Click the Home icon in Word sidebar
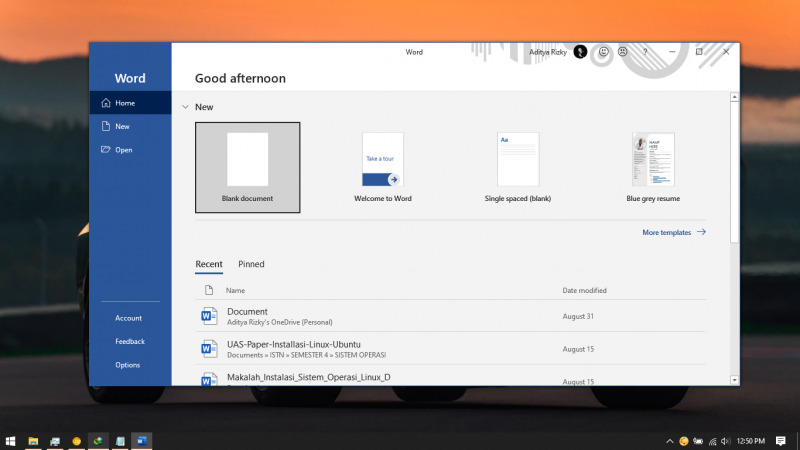Screen dimensions: 800x450 pos(106,103)
